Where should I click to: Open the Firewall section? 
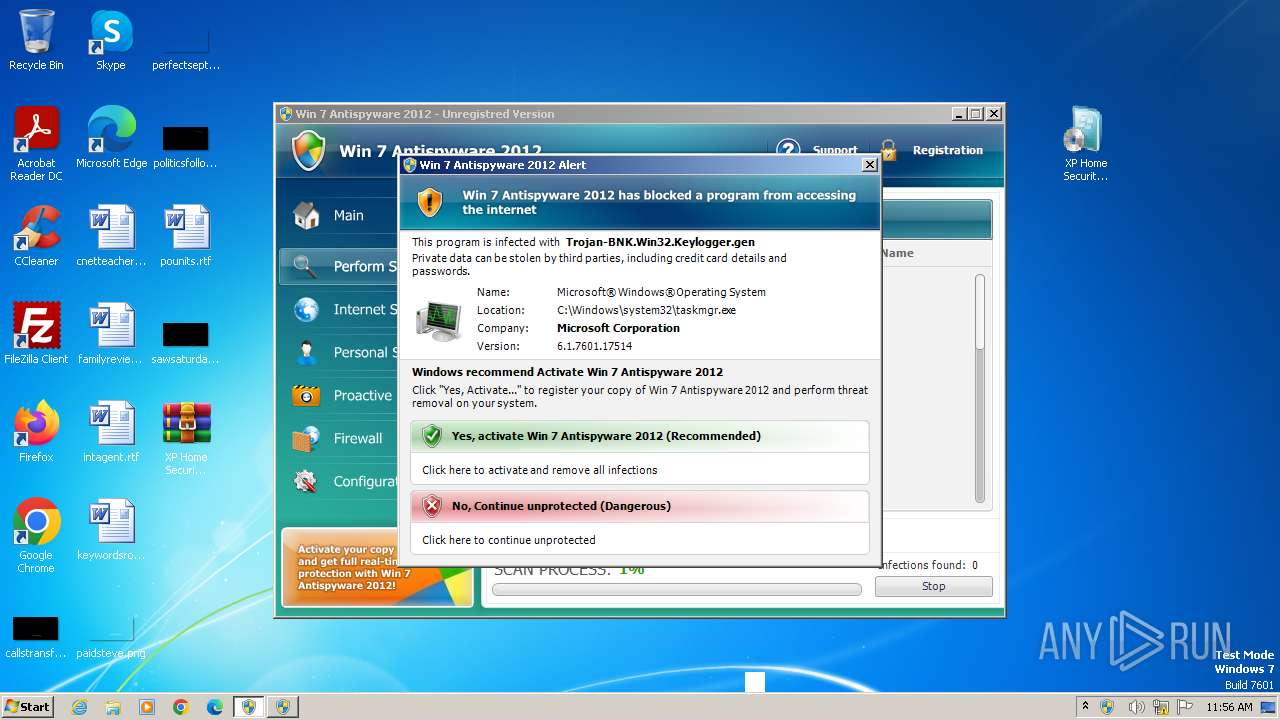(x=339, y=438)
